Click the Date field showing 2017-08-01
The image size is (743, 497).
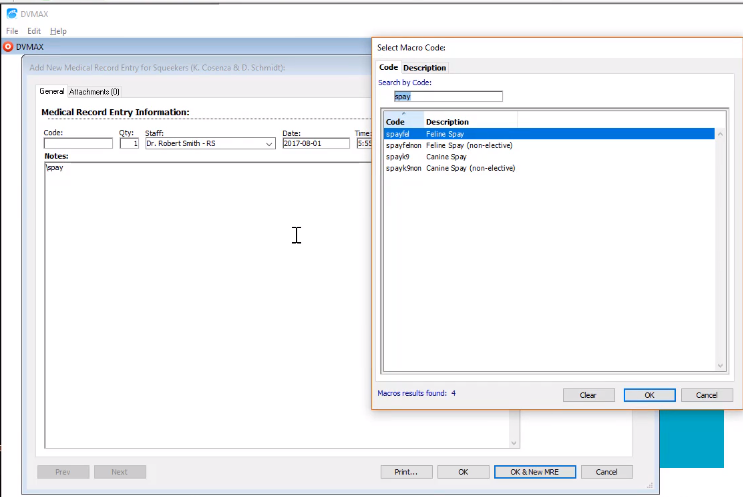pos(316,143)
